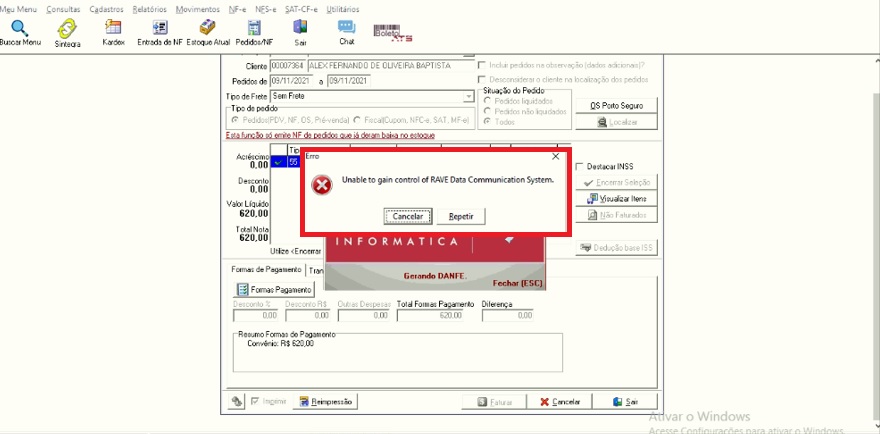The height and width of the screenshot is (434, 880).
Task: Click the Reimpressão button
Action: click(x=325, y=401)
